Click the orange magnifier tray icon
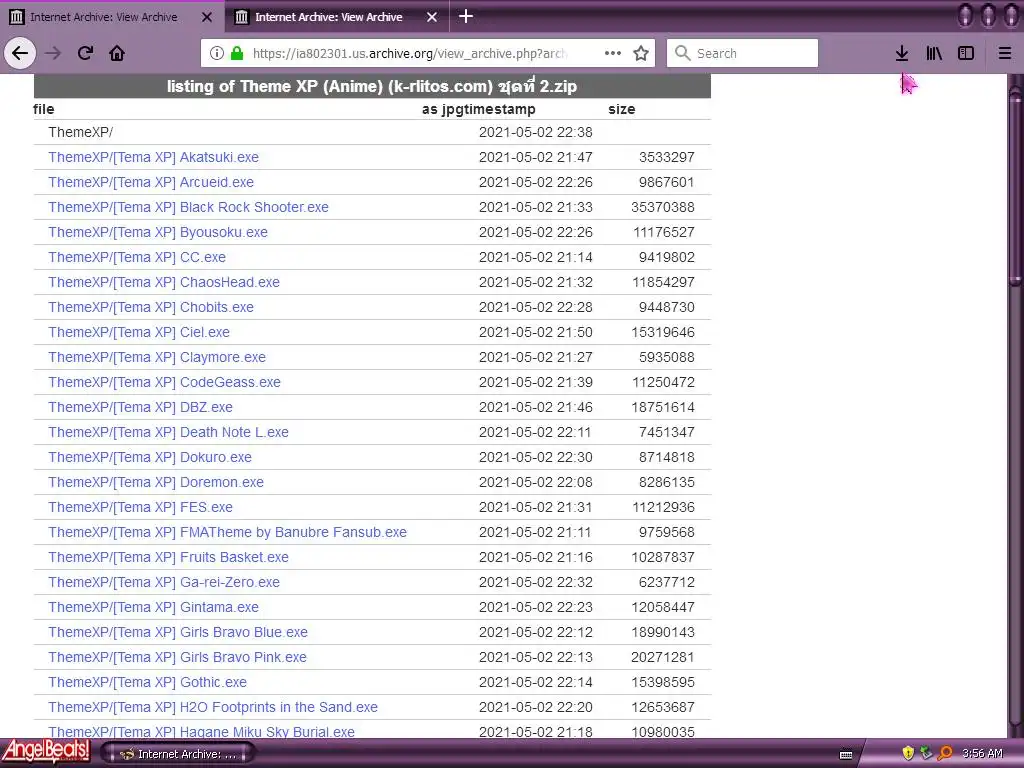Image resolution: width=1024 pixels, height=768 pixels. click(x=944, y=754)
